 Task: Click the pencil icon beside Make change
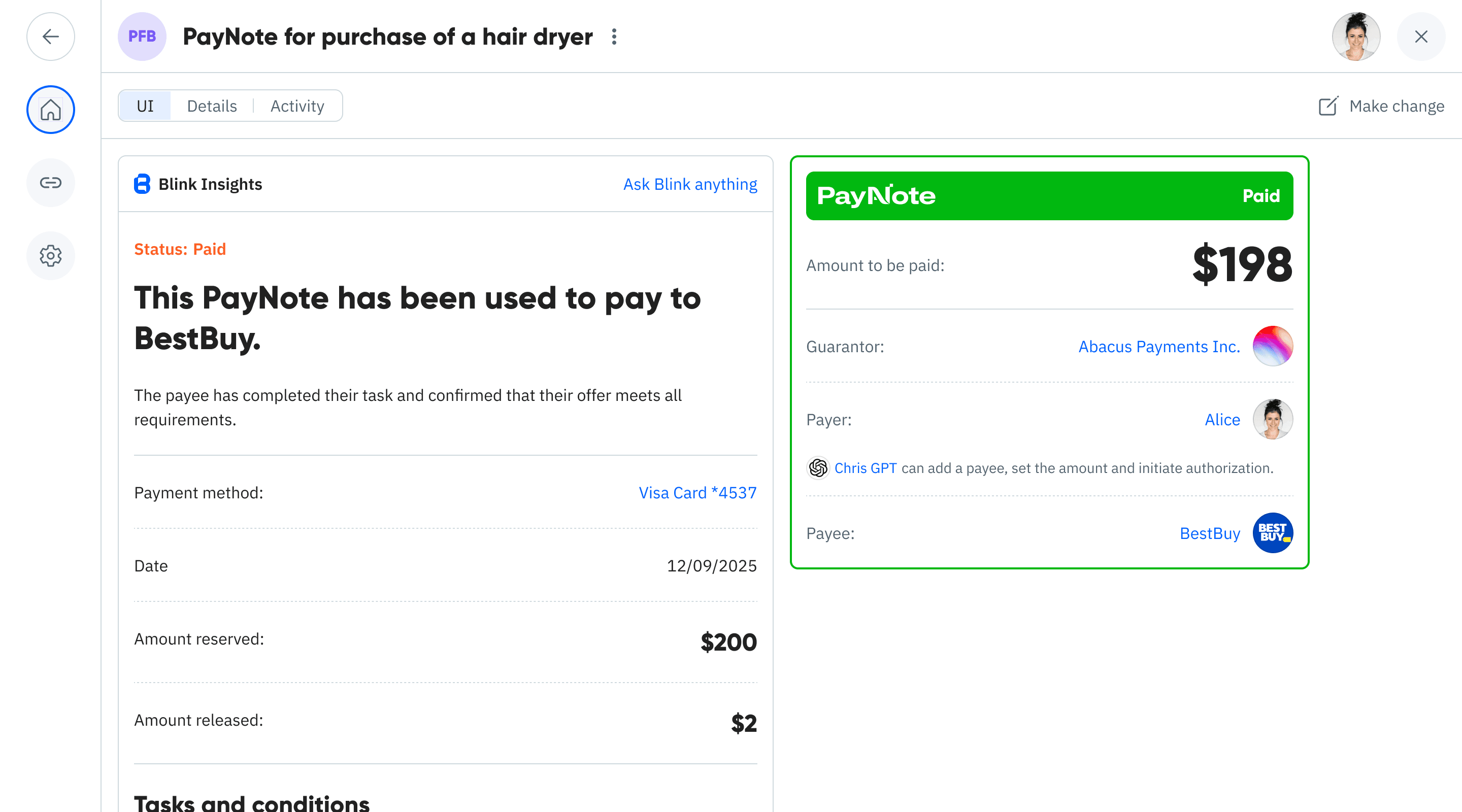(1328, 107)
